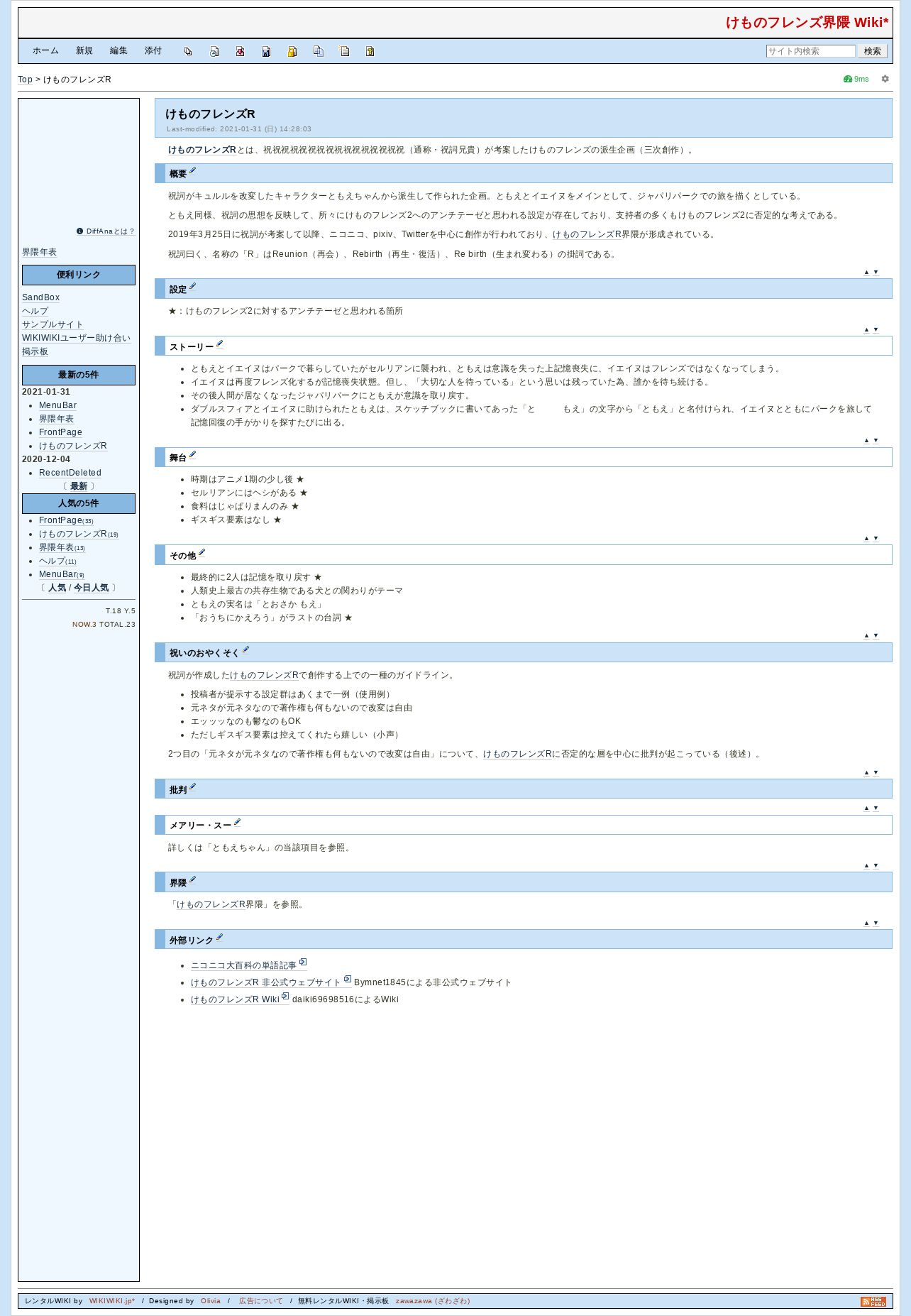Click down arrow just above ストーリー heading
This screenshot has width=911, height=1316.
click(x=876, y=330)
